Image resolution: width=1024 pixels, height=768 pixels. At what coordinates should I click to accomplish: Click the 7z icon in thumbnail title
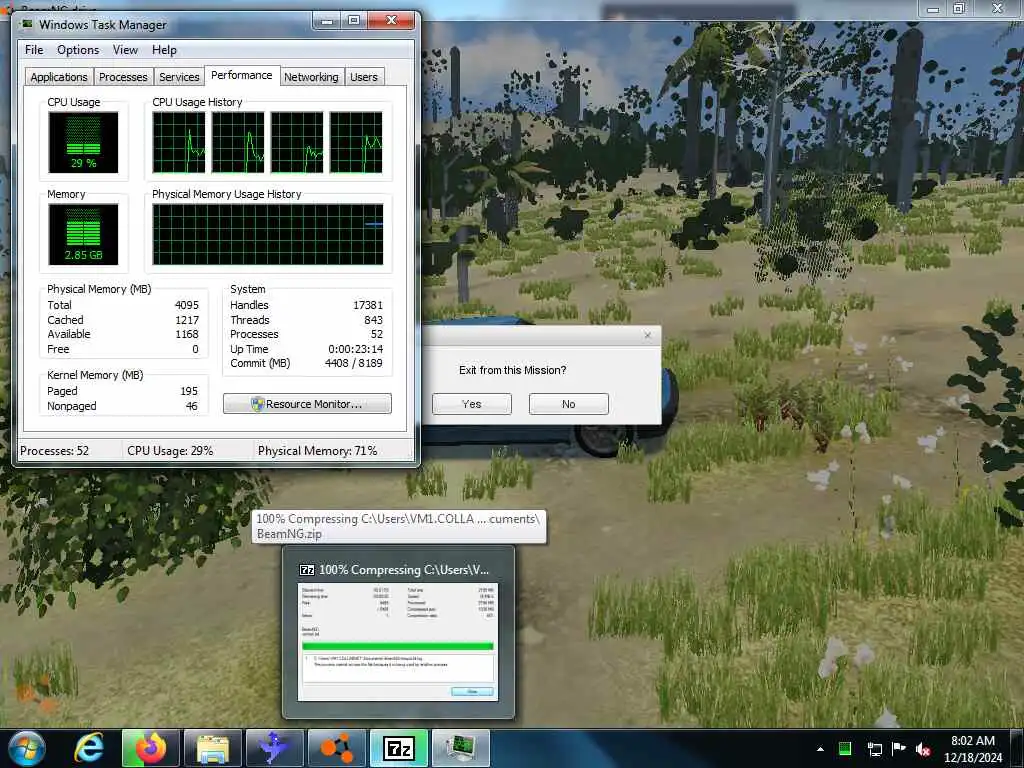(306, 569)
